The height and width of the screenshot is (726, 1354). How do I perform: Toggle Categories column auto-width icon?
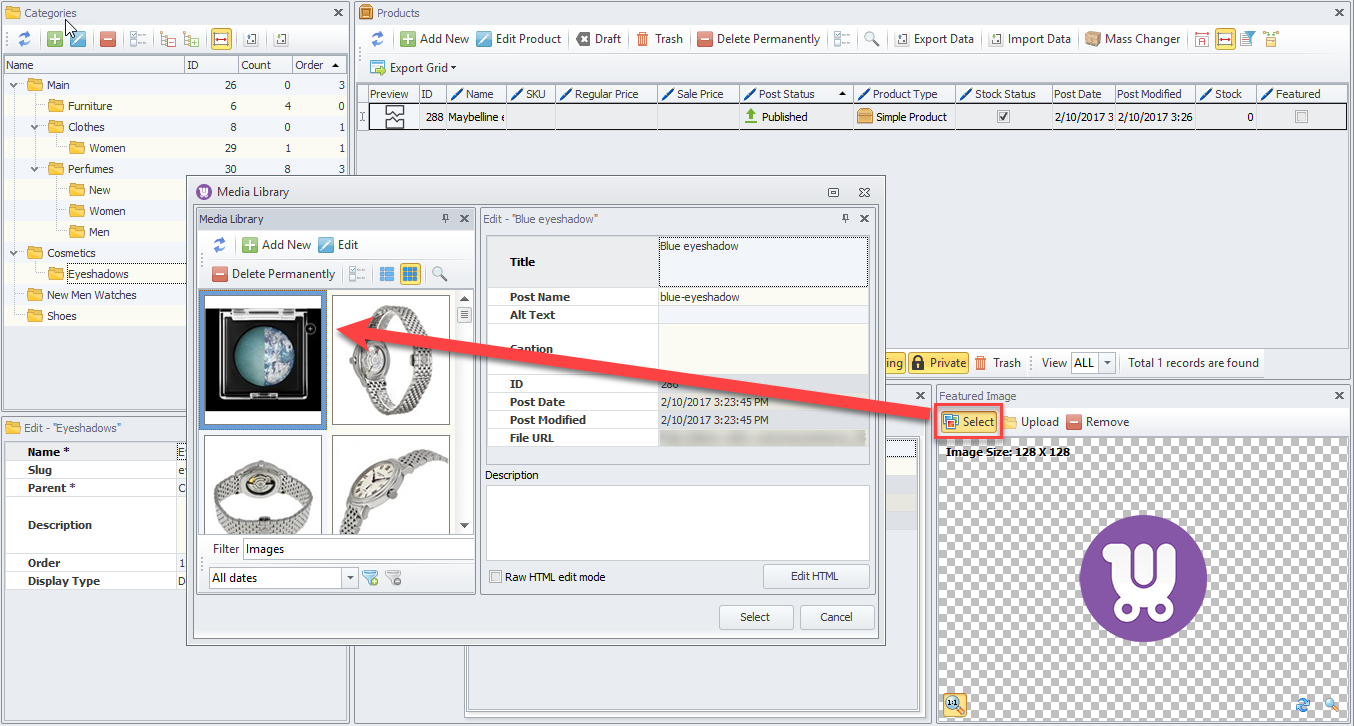221,39
